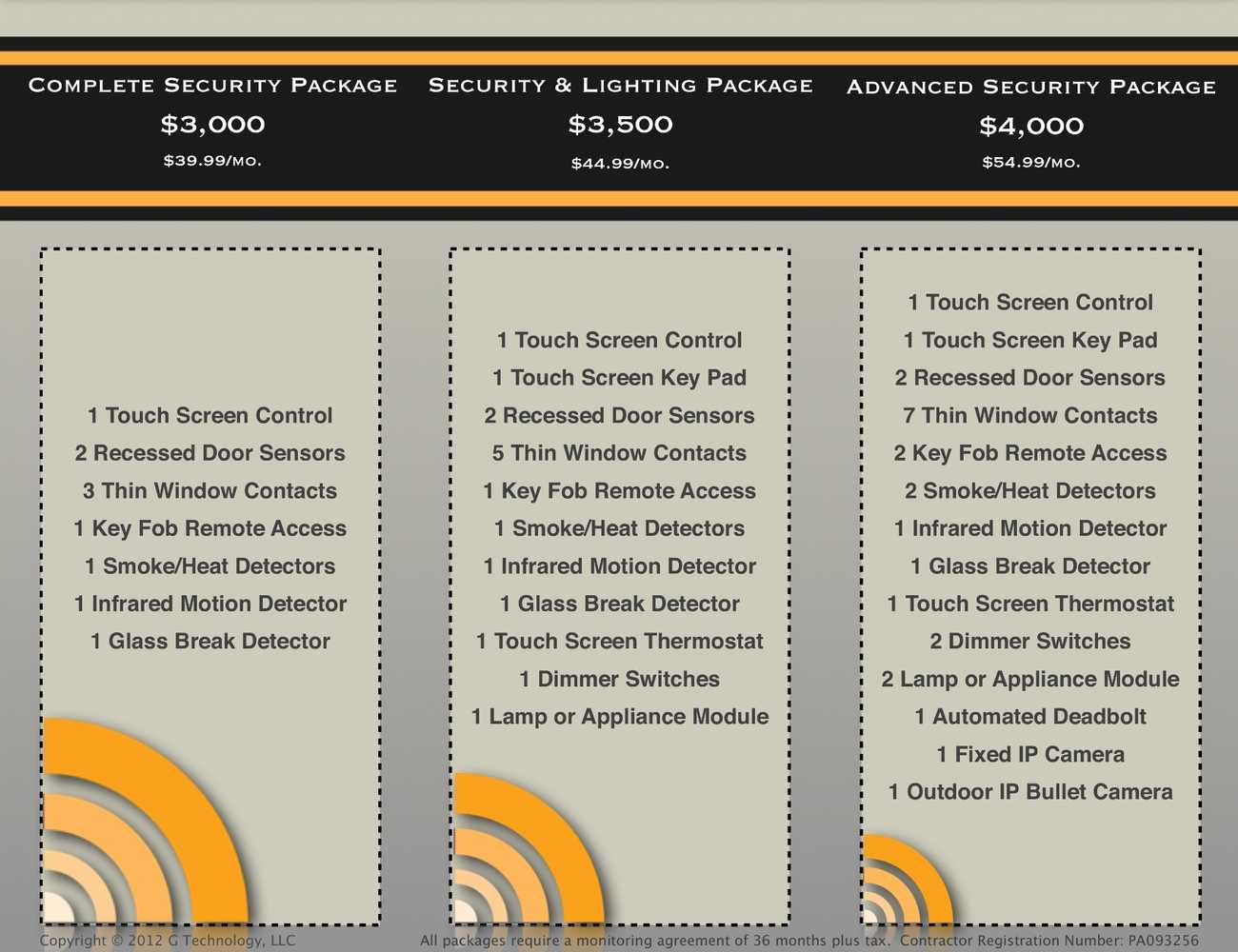Click '1 Touch Screen Thermostat' in Security & Lighting list
Image resolution: width=1238 pixels, height=952 pixels.
(620, 642)
